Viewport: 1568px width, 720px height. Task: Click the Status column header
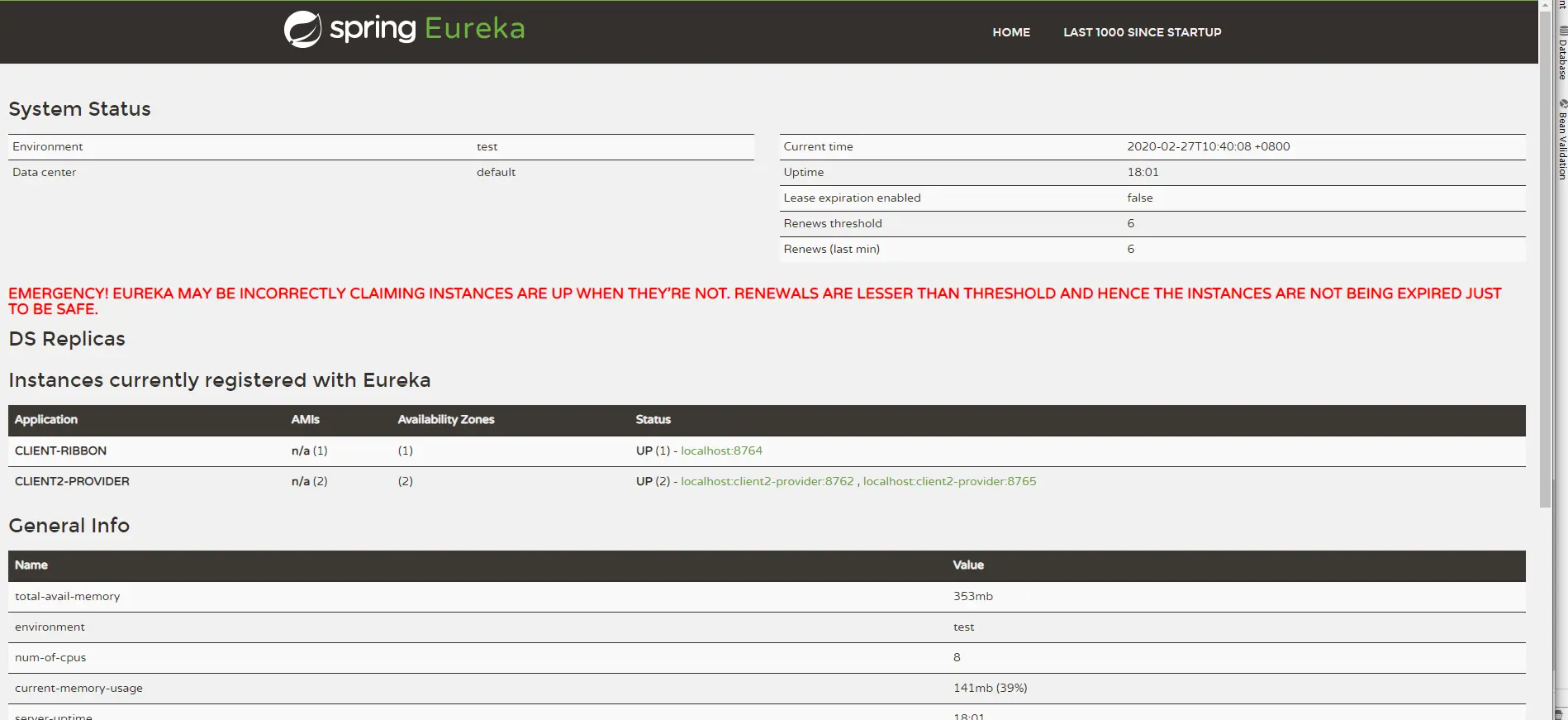[x=653, y=420]
